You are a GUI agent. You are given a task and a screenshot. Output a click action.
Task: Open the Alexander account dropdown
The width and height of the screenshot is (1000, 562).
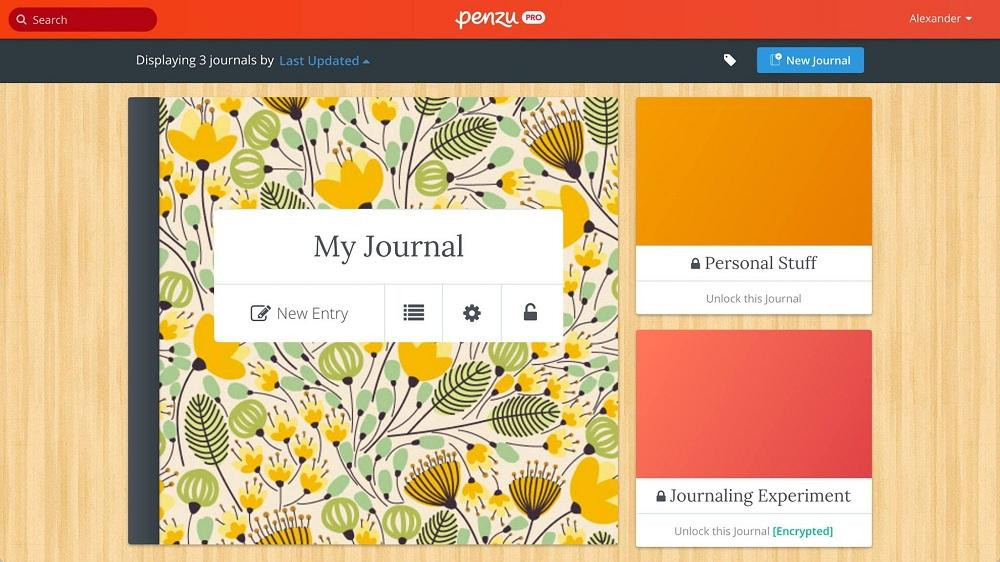pyautogui.click(x=940, y=19)
